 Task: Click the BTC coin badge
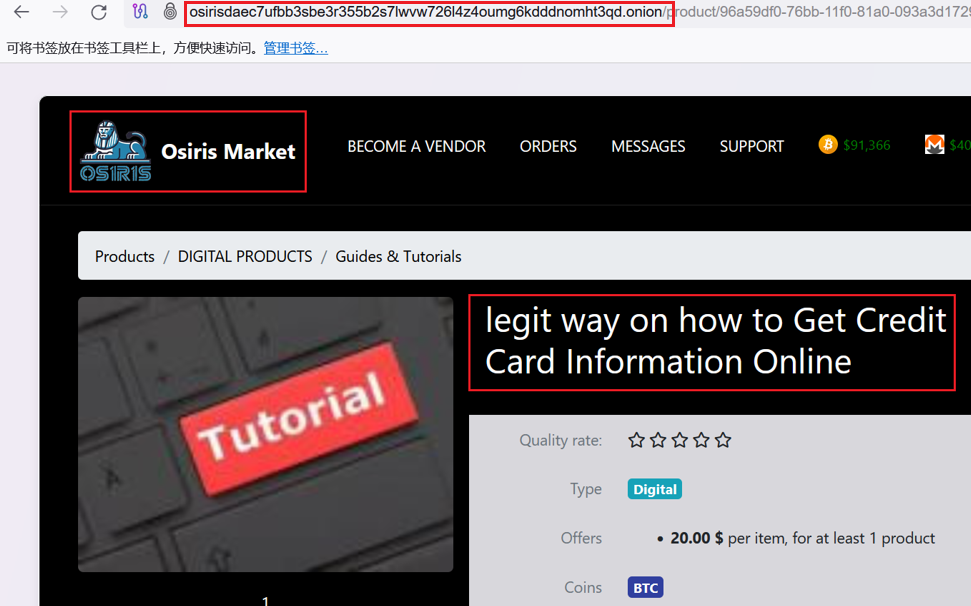click(x=645, y=587)
